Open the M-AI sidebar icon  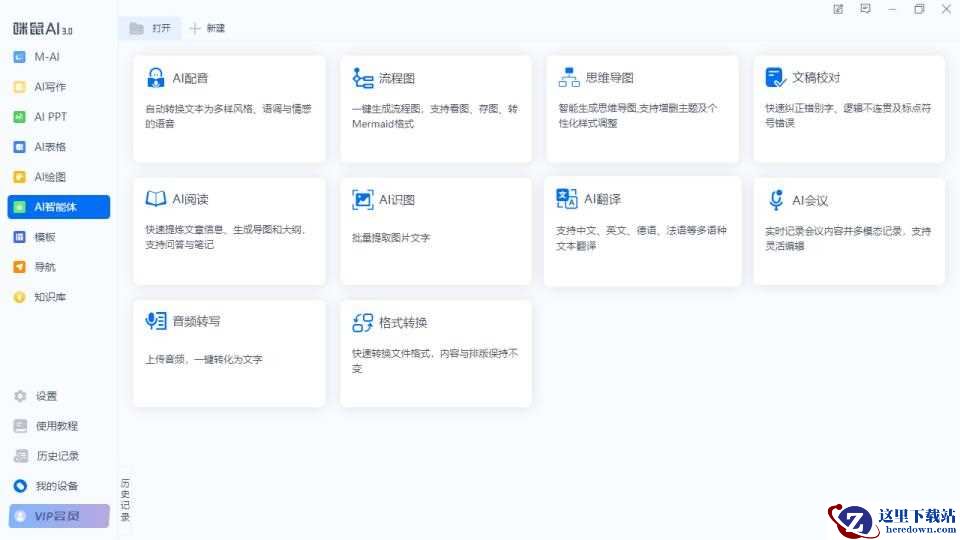click(20, 57)
